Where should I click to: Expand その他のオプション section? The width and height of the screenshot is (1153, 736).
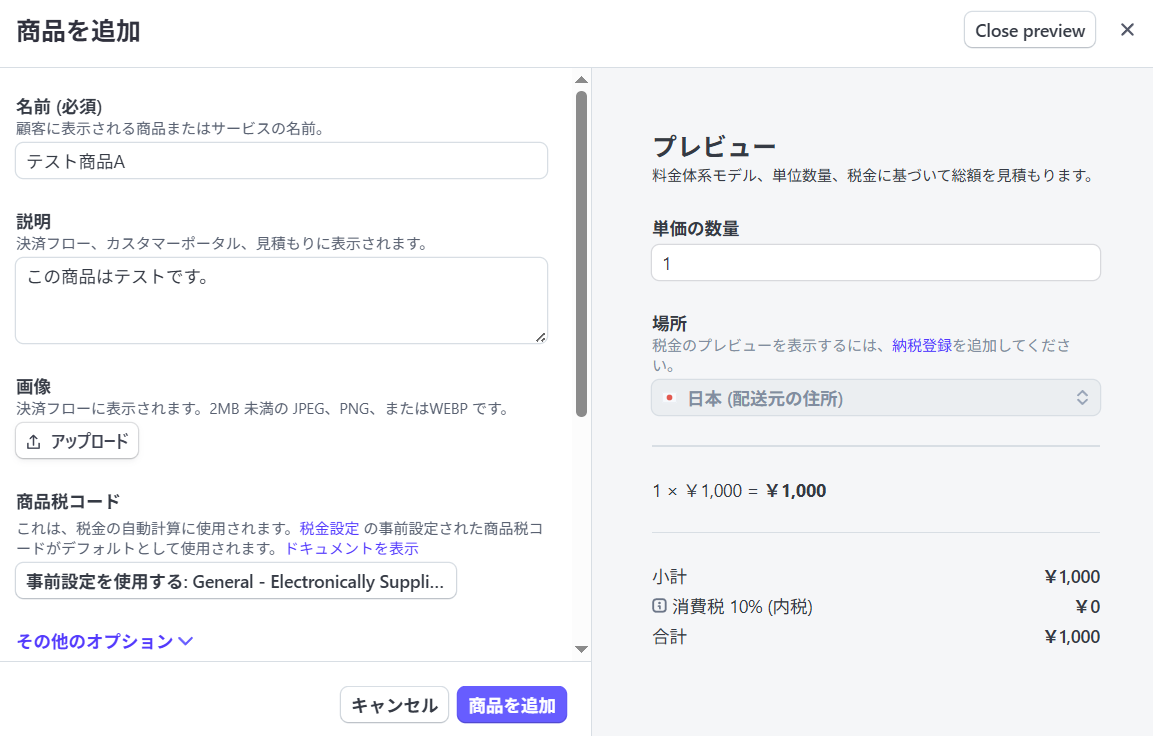pos(105,641)
